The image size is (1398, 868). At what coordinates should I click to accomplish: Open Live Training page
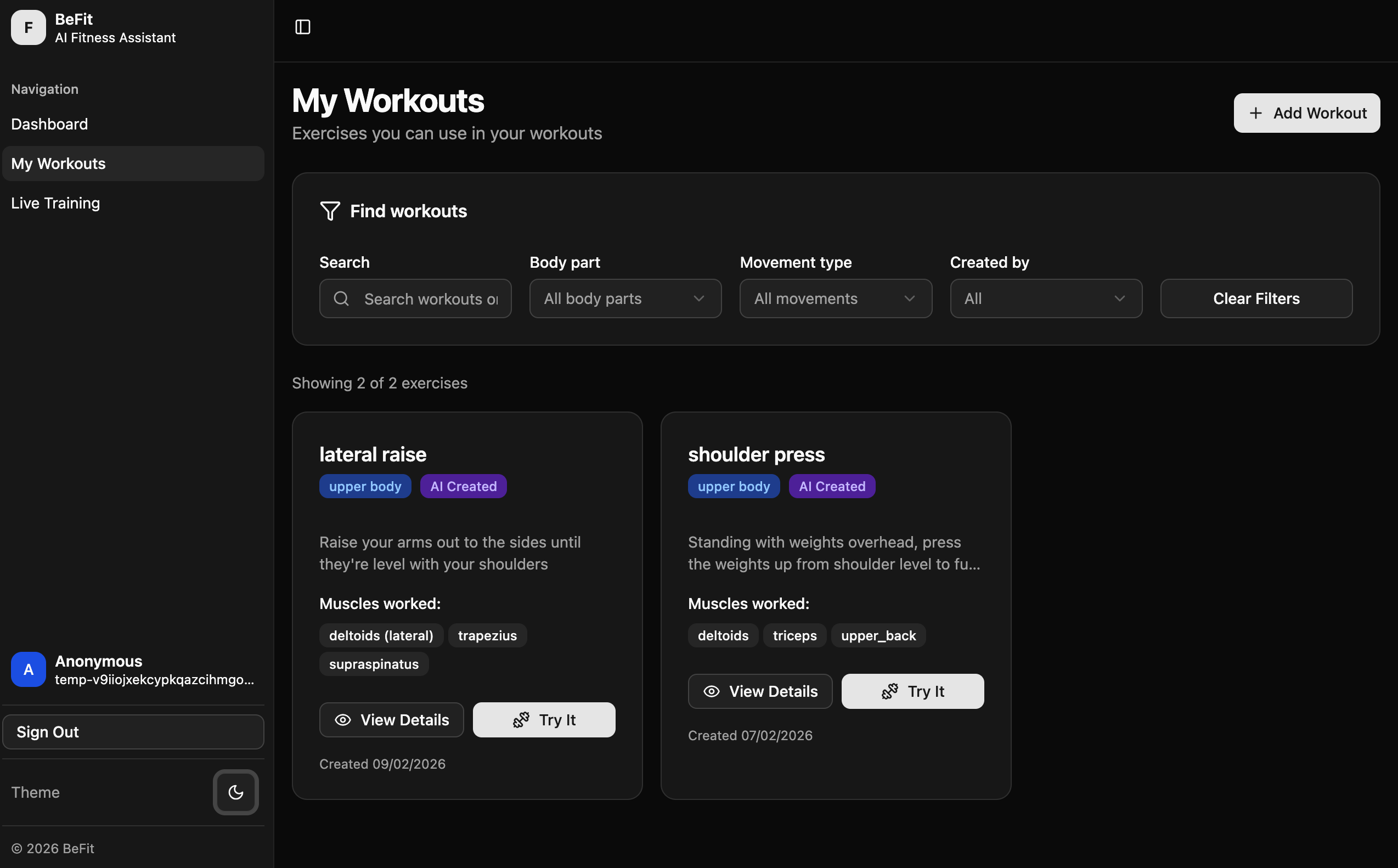point(55,203)
